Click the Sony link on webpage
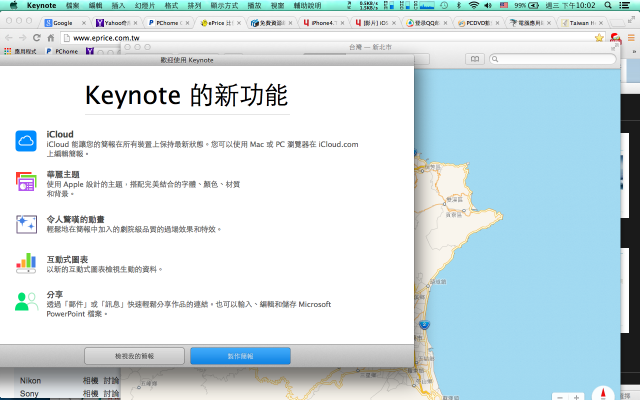The height and width of the screenshot is (400, 640). (x=29, y=393)
